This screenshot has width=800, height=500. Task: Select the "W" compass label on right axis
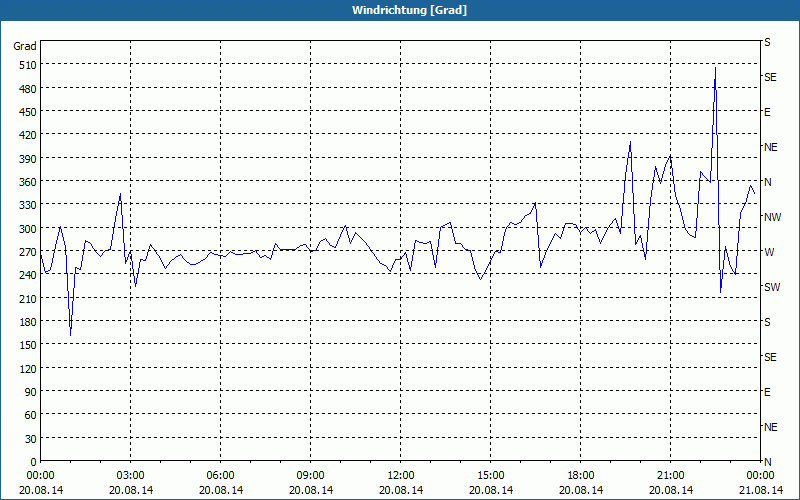click(769, 252)
